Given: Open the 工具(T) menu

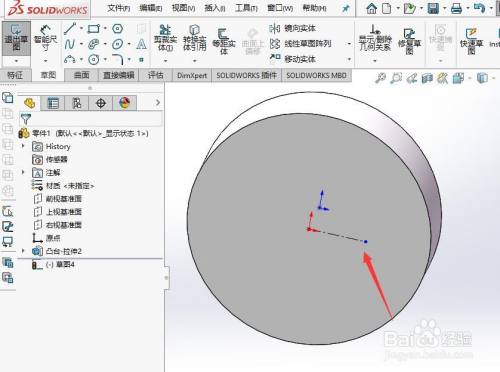Looking at the screenshot, I should (246, 8).
